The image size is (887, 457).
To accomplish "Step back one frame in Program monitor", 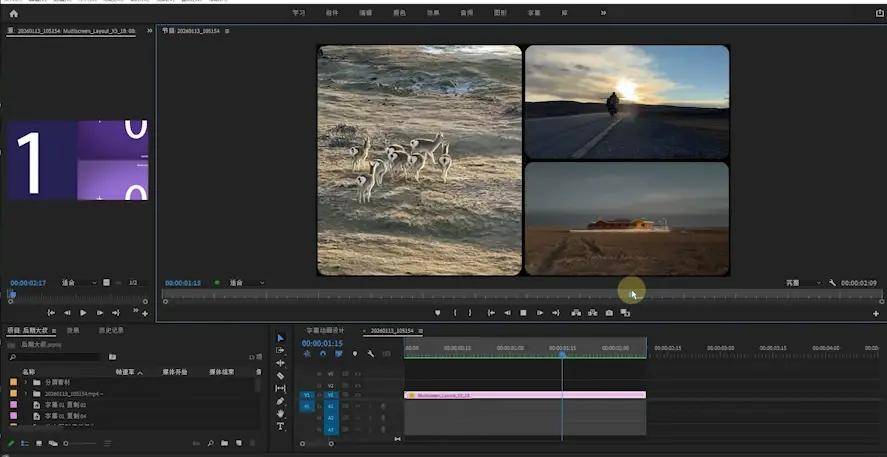I will (507, 313).
